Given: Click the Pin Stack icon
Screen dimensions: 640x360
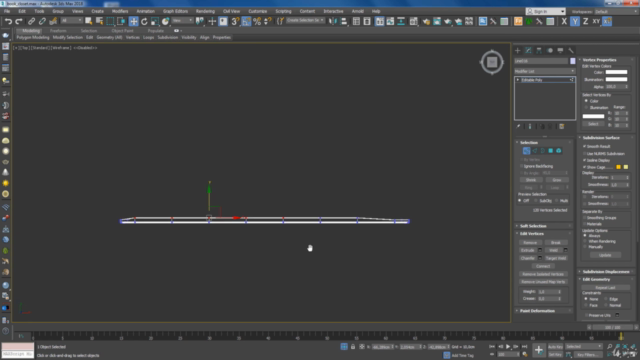Looking at the screenshot, I should [x=518, y=127].
